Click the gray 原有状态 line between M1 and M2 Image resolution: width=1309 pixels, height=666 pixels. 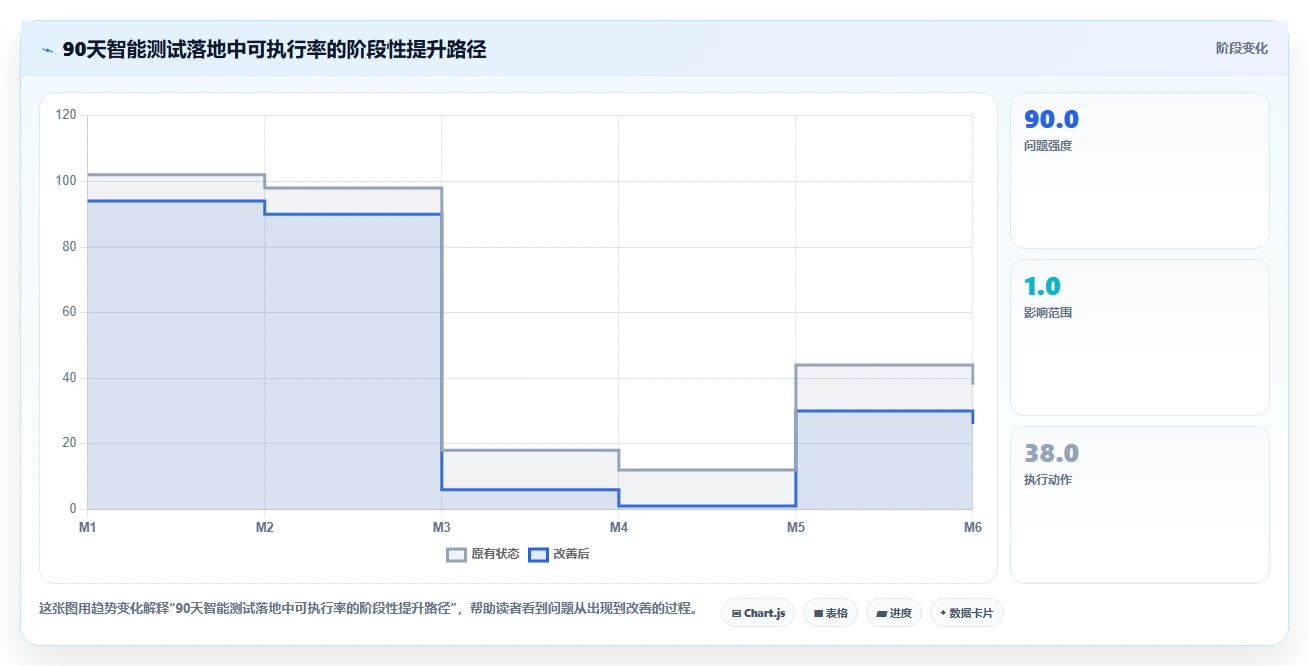pyautogui.click(x=175, y=175)
